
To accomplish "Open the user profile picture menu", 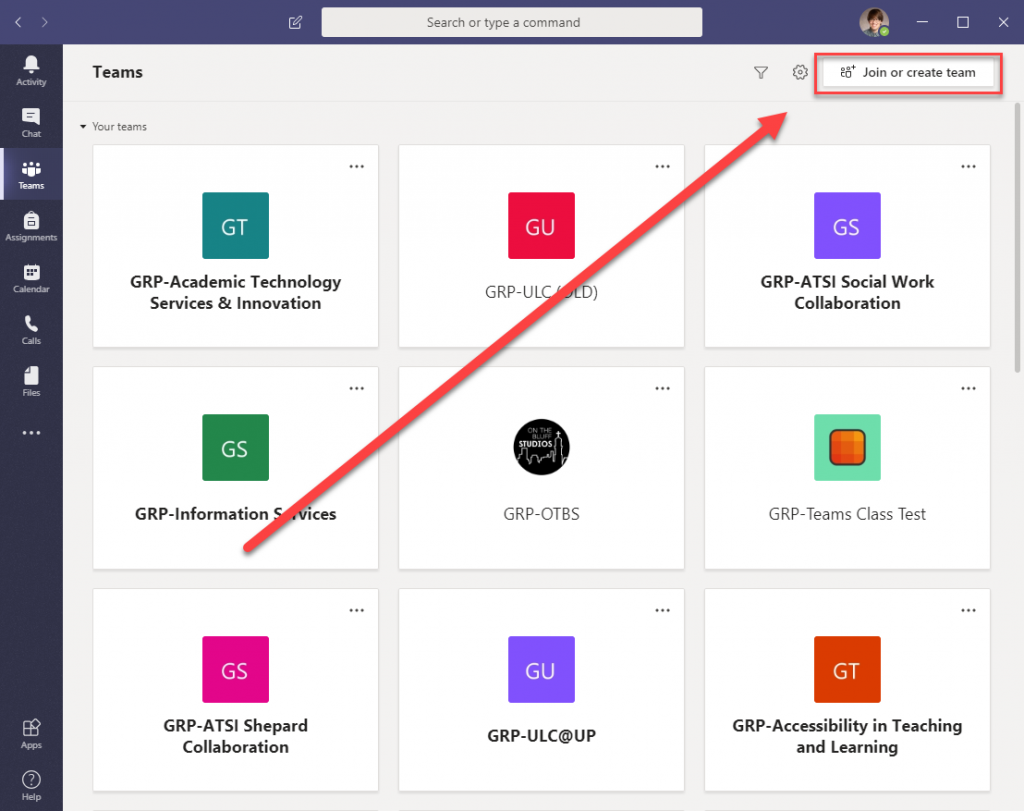I will coord(874,22).
